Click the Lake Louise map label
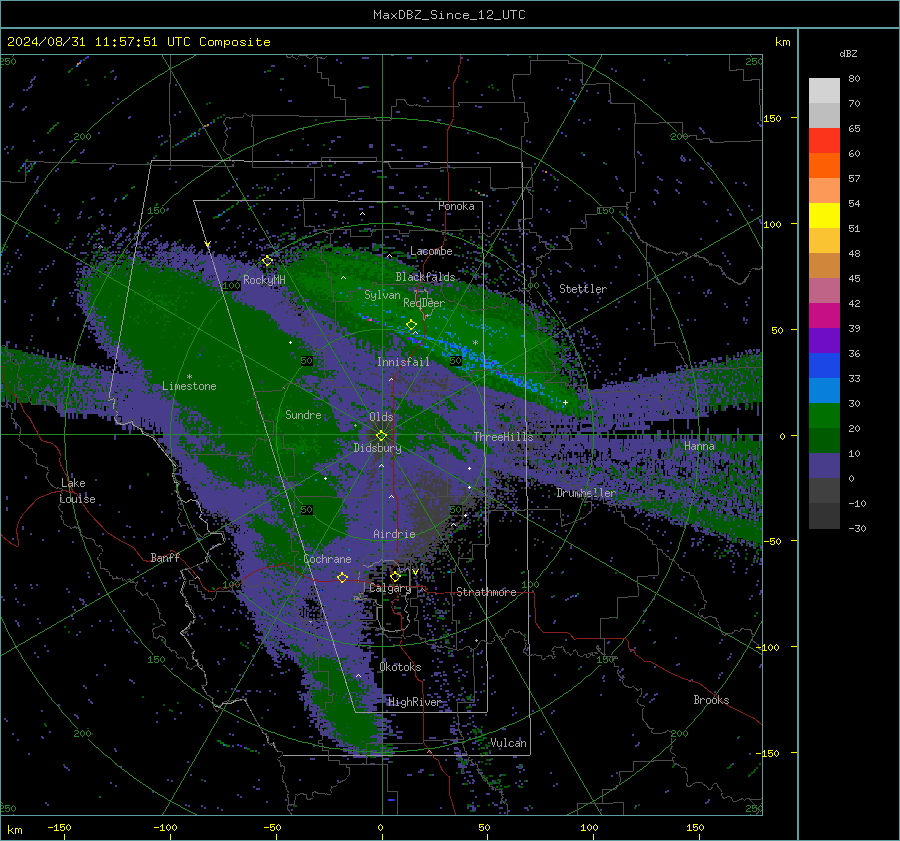Screen dimensions: 900x841 click(77, 491)
